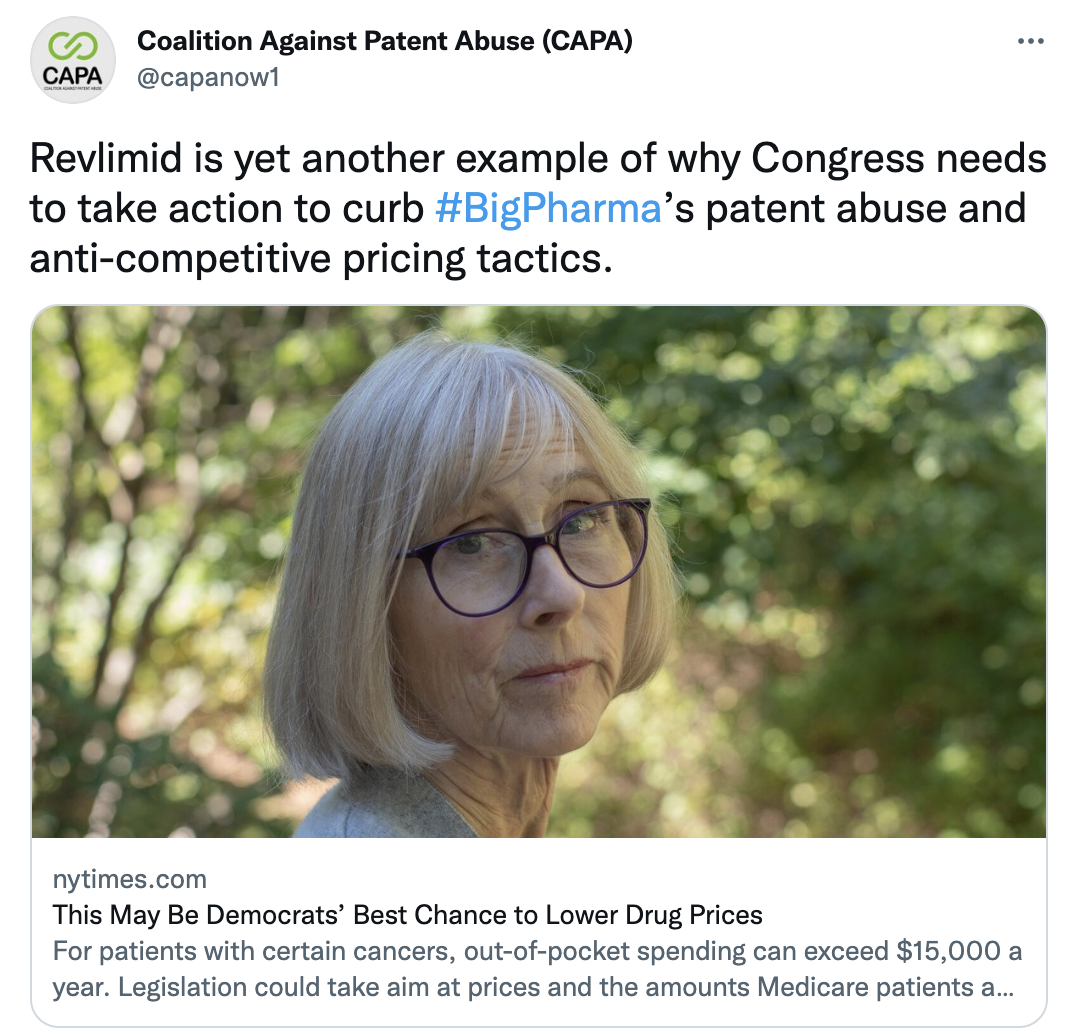Open the article preview photo of the woman
The image size is (1066, 1036).
click(538, 572)
